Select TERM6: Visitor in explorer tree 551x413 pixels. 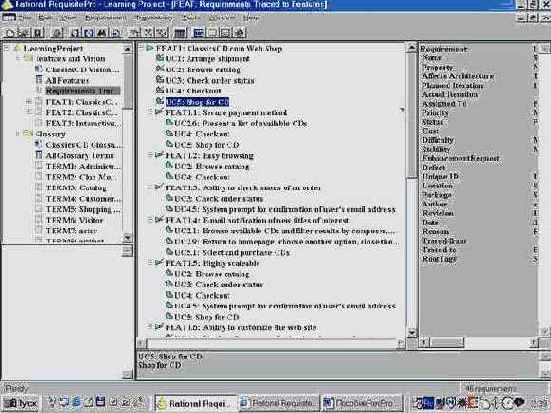pyautogui.click(x=74, y=220)
